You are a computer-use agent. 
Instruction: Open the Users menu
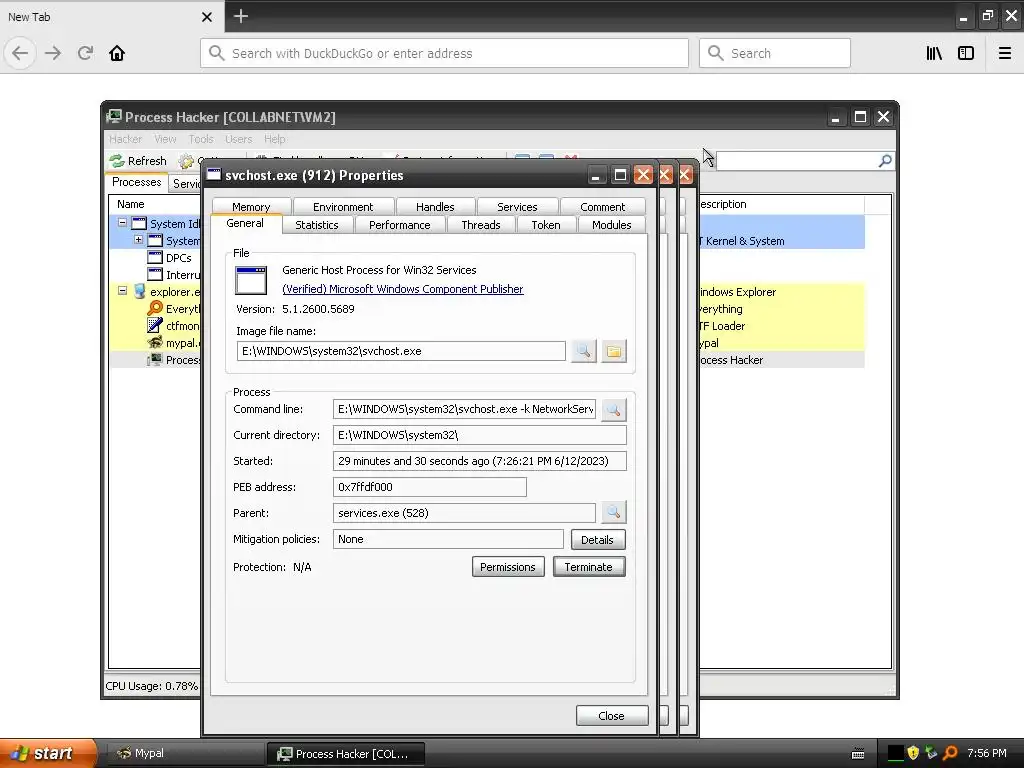point(238,139)
